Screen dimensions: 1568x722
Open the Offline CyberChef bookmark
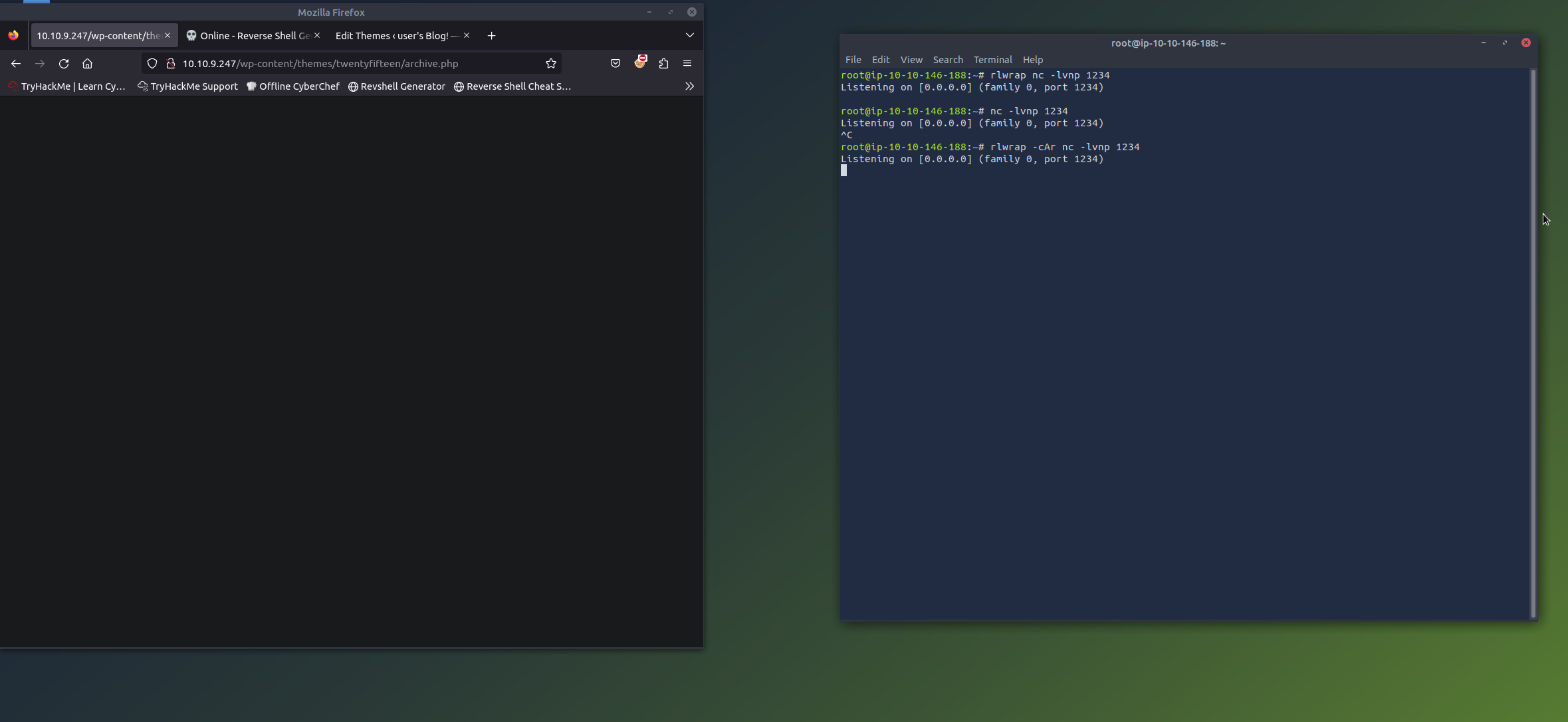point(293,86)
